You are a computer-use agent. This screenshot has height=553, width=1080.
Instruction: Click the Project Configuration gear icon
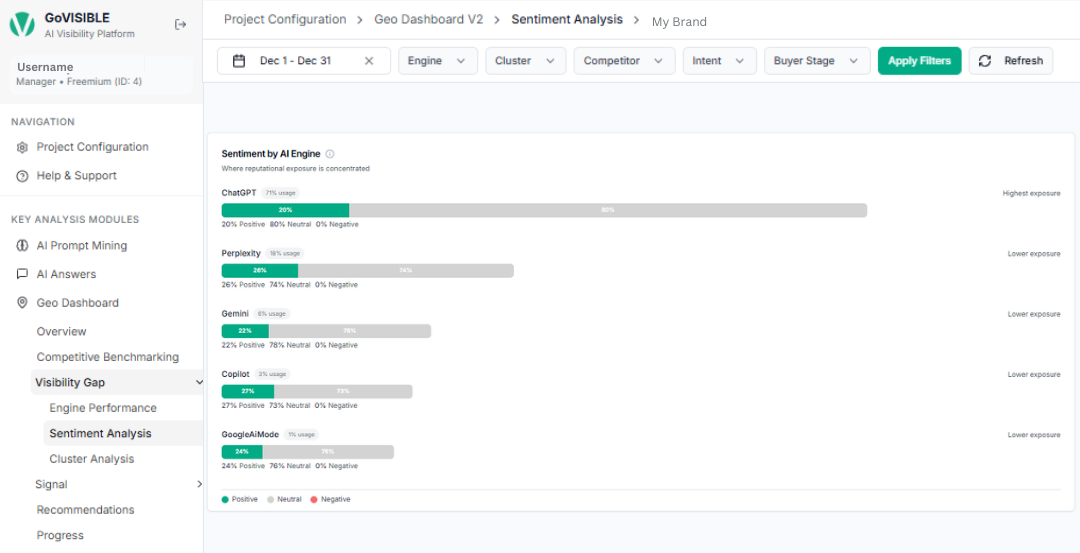pyautogui.click(x=22, y=147)
